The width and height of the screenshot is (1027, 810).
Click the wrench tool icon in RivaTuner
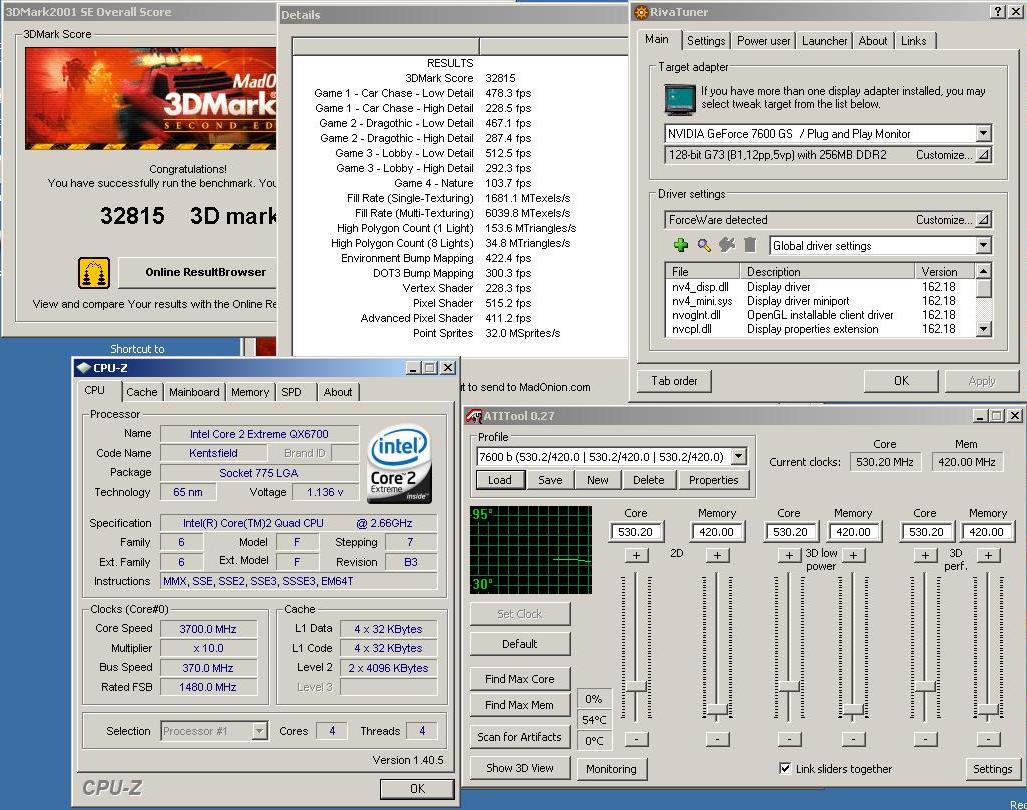pyautogui.click(x=727, y=245)
